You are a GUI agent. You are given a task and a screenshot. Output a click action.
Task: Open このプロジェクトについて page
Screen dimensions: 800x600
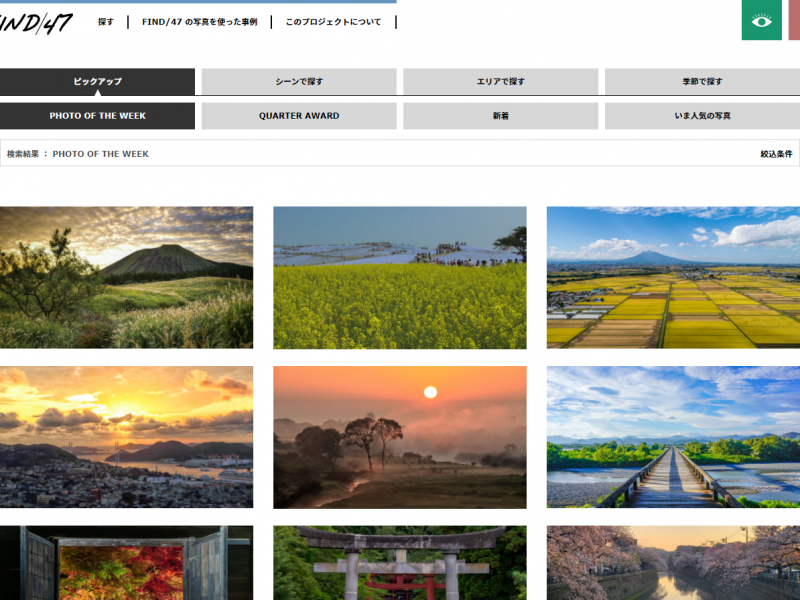click(333, 22)
